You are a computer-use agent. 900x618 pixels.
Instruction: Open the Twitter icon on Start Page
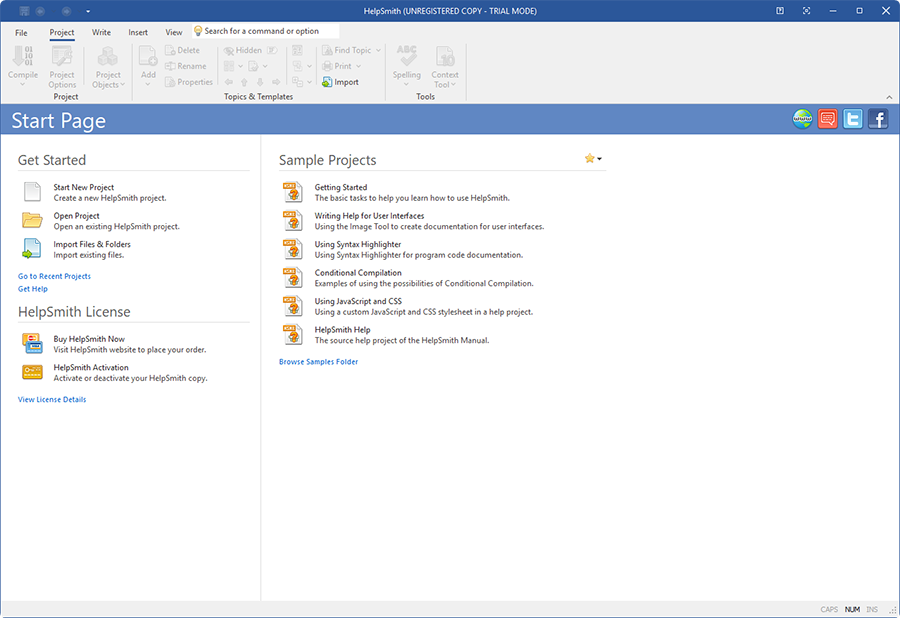pos(853,119)
